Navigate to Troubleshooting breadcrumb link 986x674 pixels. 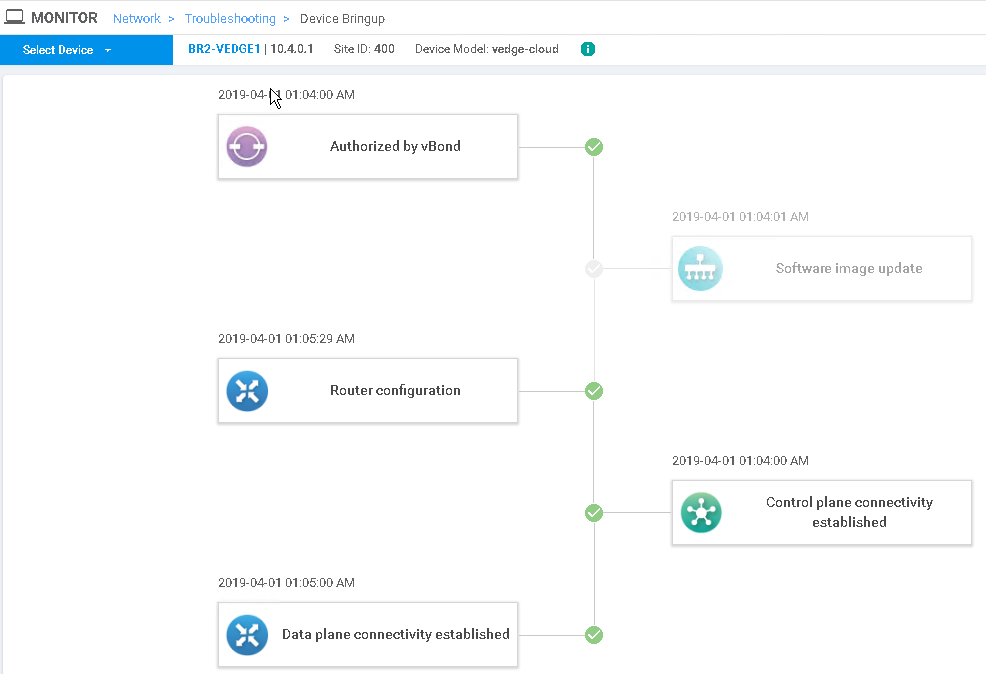(x=230, y=18)
